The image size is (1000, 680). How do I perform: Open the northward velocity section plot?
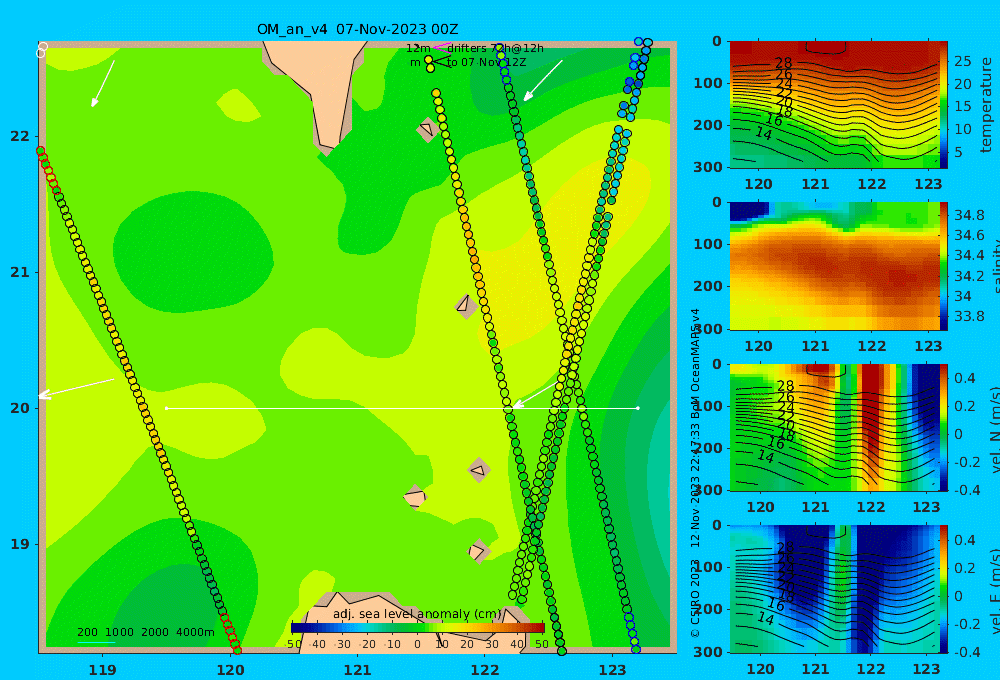click(x=834, y=427)
